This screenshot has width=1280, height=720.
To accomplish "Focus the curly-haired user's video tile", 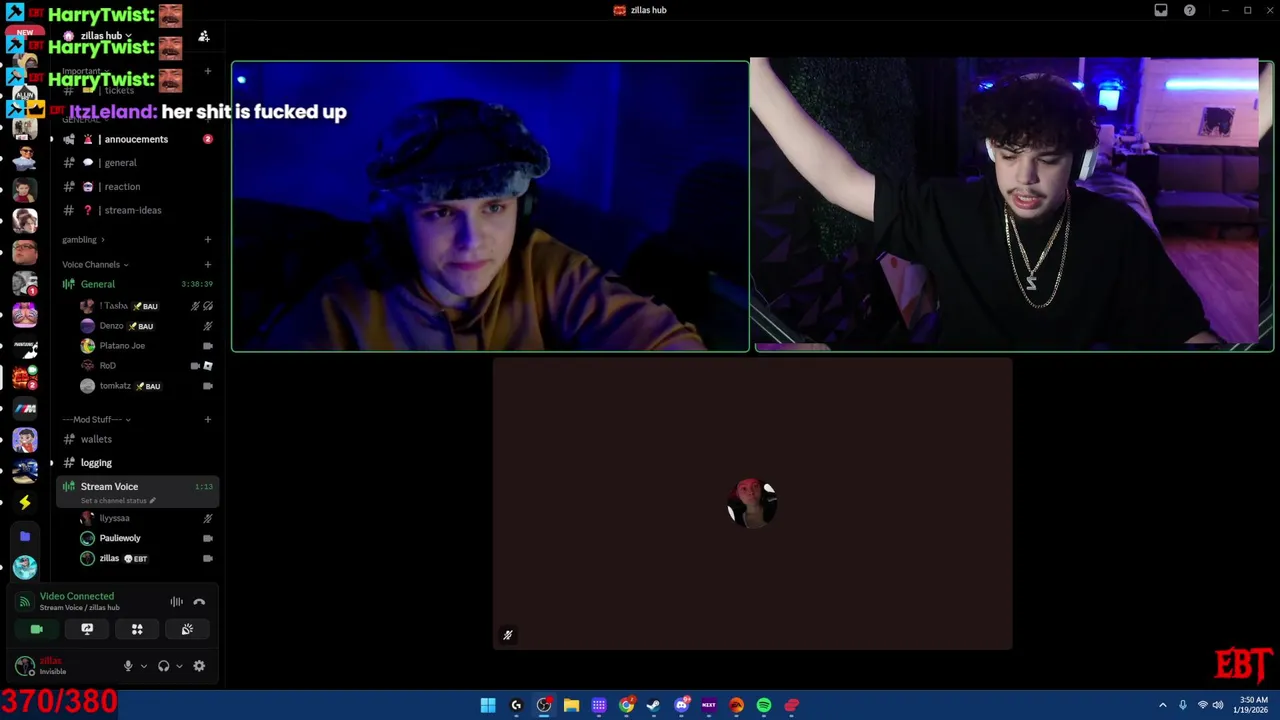I will [1012, 205].
